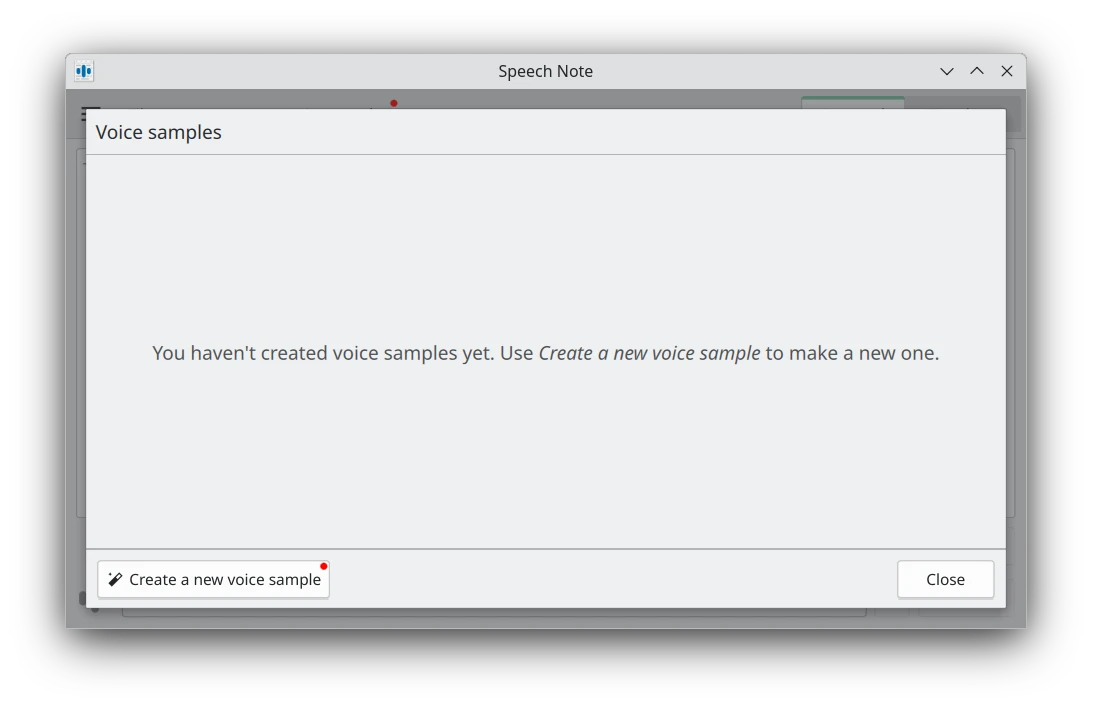Screen dimensions: 1093x707
Task: Minimize the Speech Note window
Action: point(946,71)
